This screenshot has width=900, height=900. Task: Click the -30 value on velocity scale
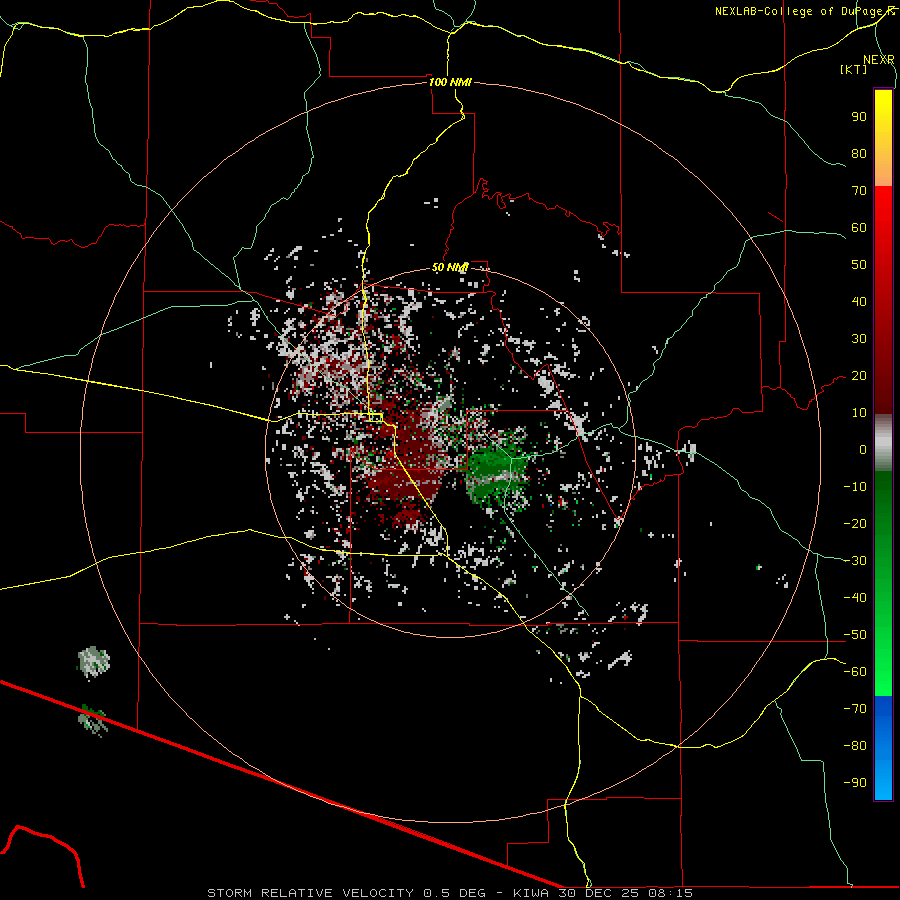(x=855, y=561)
